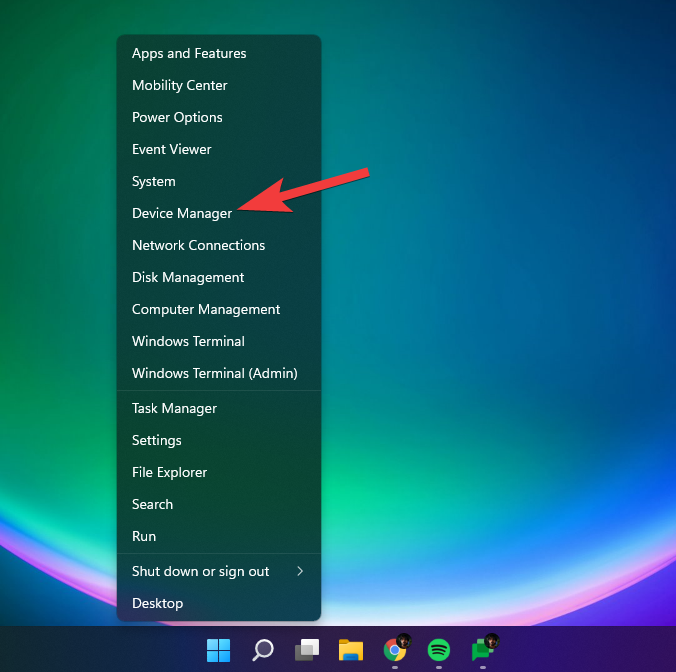The image size is (676, 672).
Task: Open Disk Management
Action: (188, 277)
